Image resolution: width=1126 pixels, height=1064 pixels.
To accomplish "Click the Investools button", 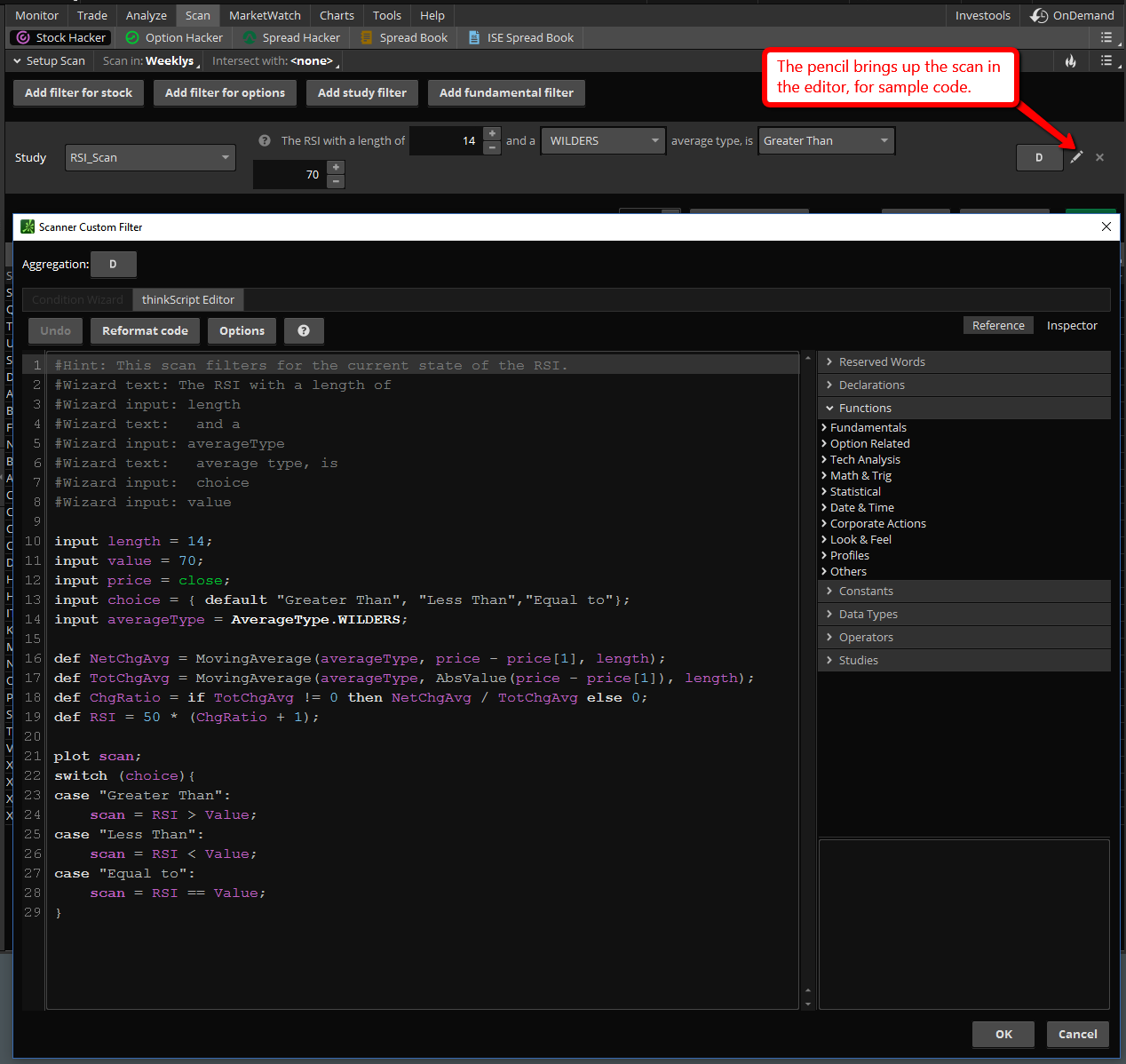I will [x=982, y=15].
